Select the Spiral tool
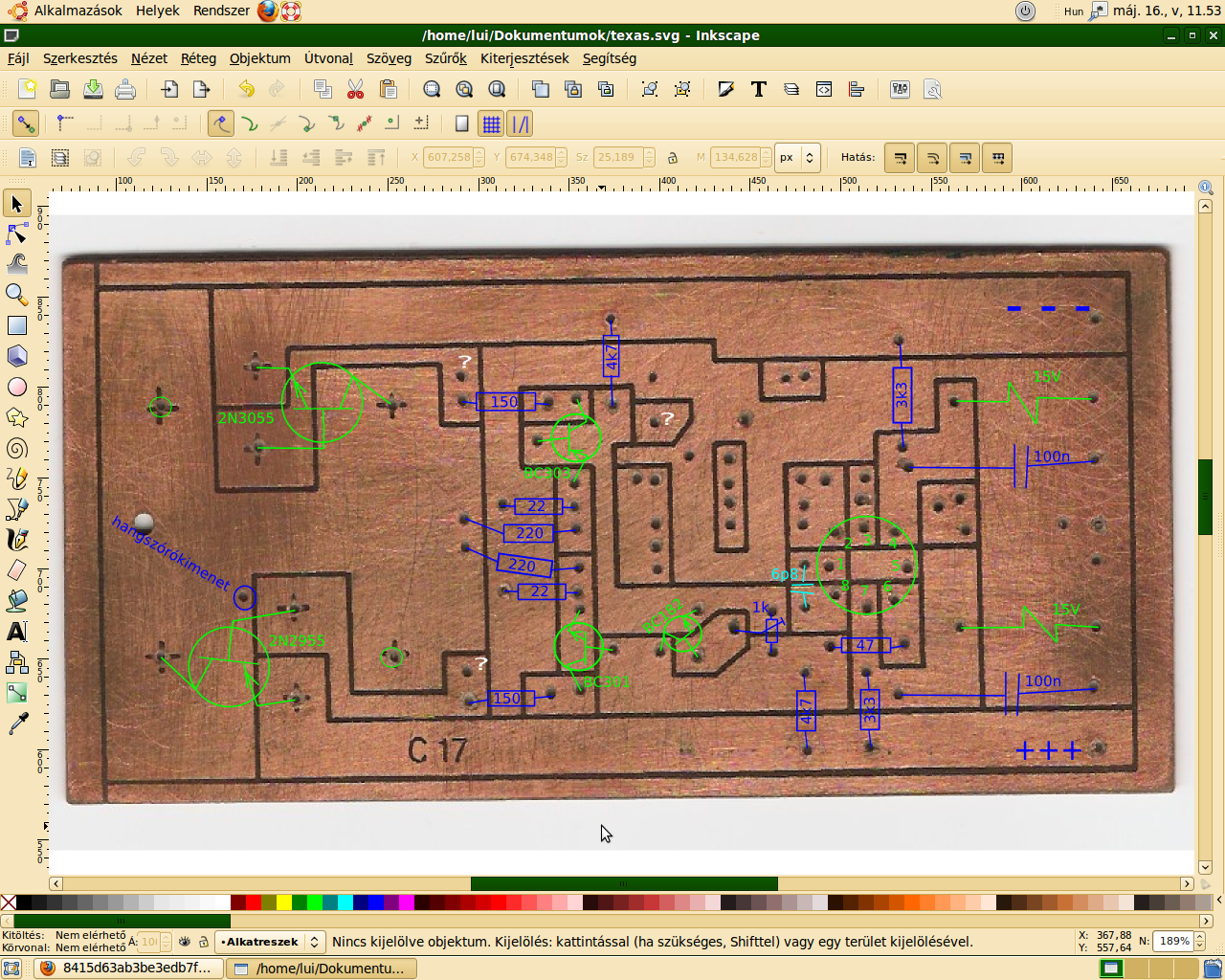1225x980 pixels. pos(16,448)
